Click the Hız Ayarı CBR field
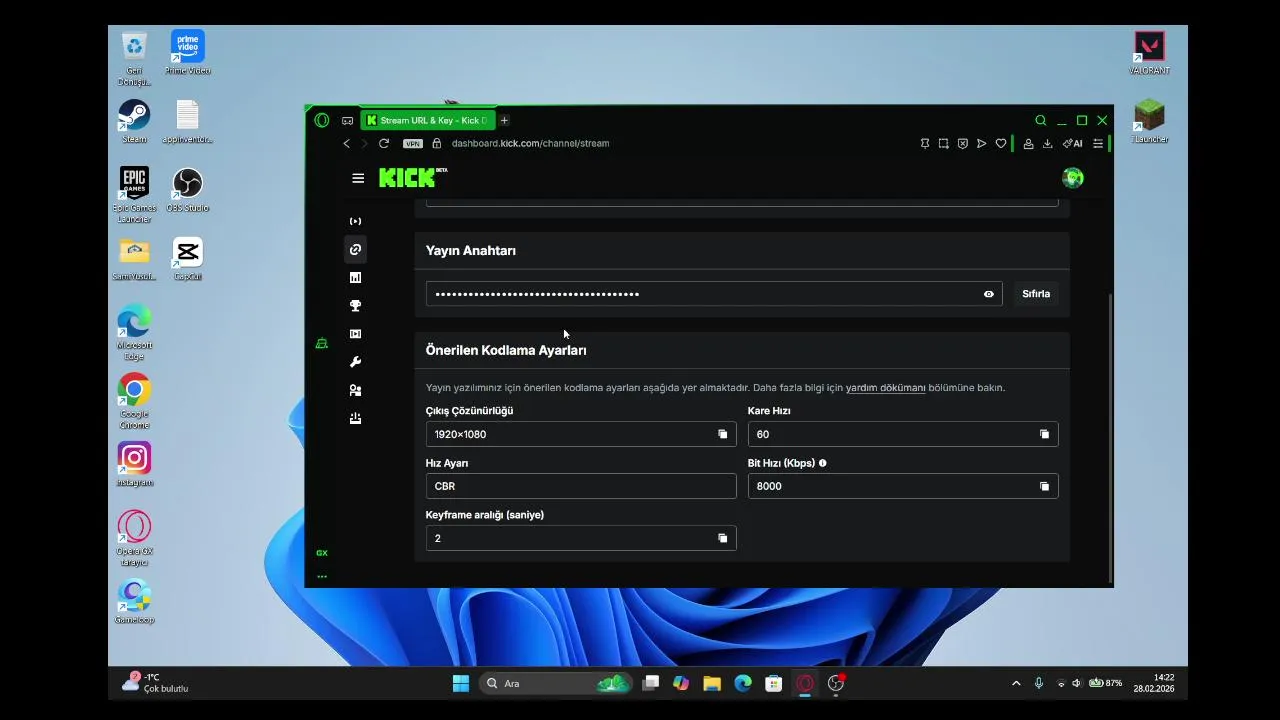This screenshot has width=1280, height=720. (581, 486)
